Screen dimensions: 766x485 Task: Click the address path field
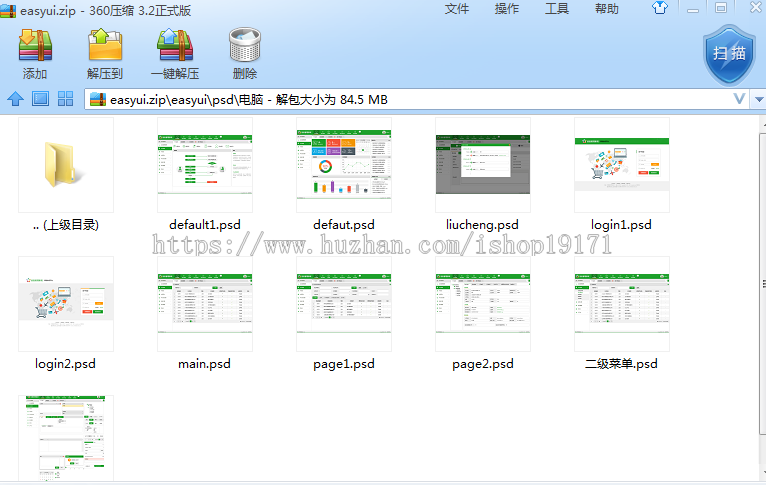418,99
